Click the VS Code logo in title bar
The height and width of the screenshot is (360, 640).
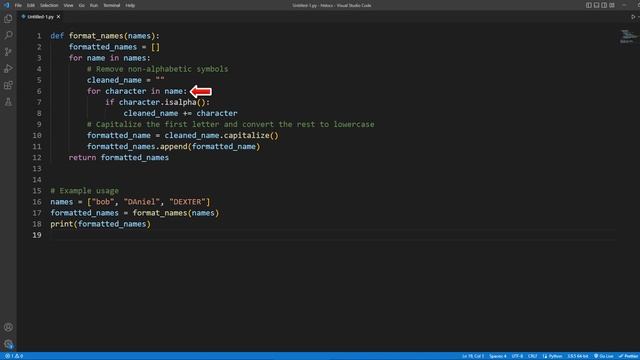(x=7, y=5)
